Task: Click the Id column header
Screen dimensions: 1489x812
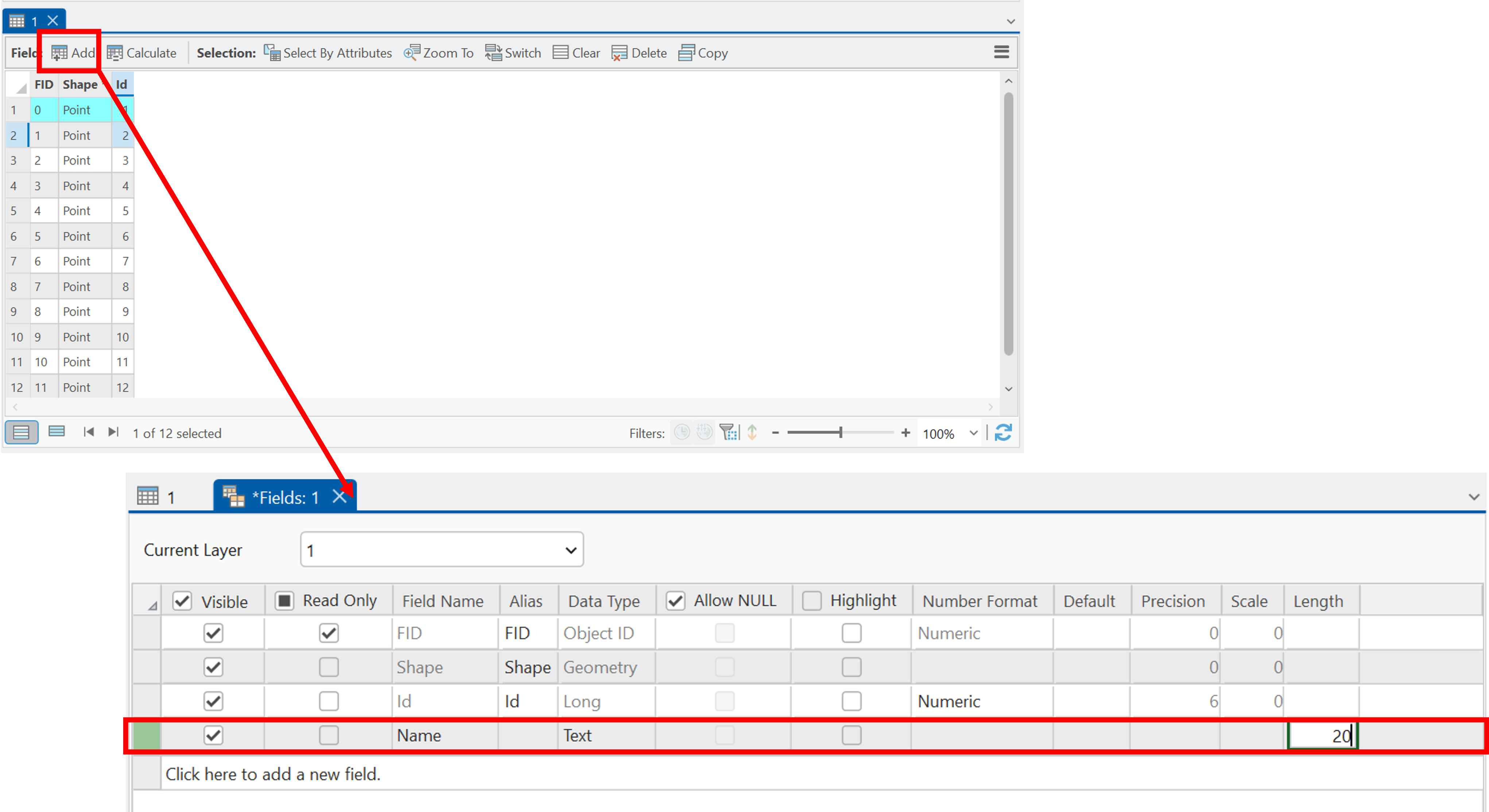Action: pos(123,84)
